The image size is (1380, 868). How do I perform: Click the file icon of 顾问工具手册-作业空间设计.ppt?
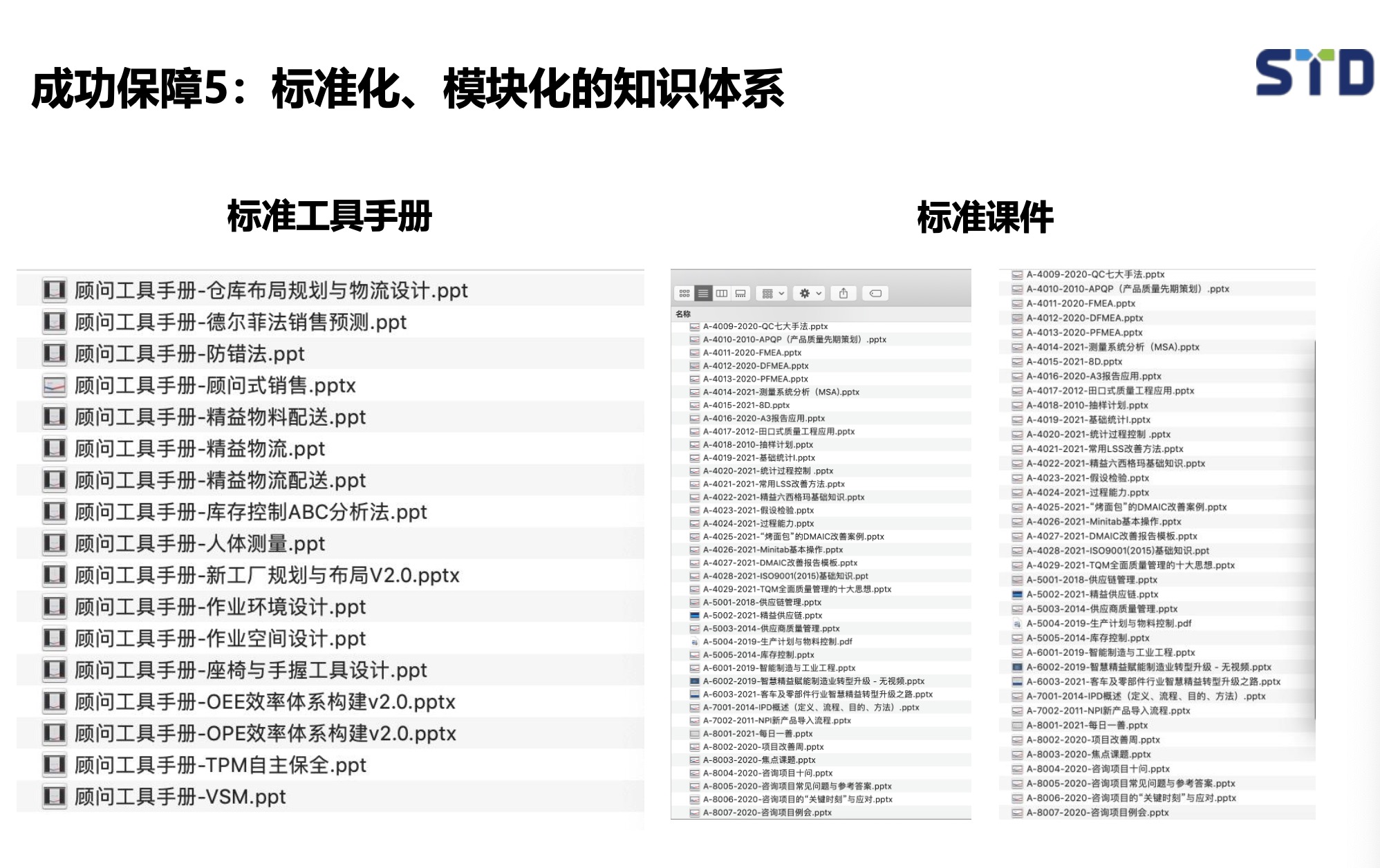point(55,639)
